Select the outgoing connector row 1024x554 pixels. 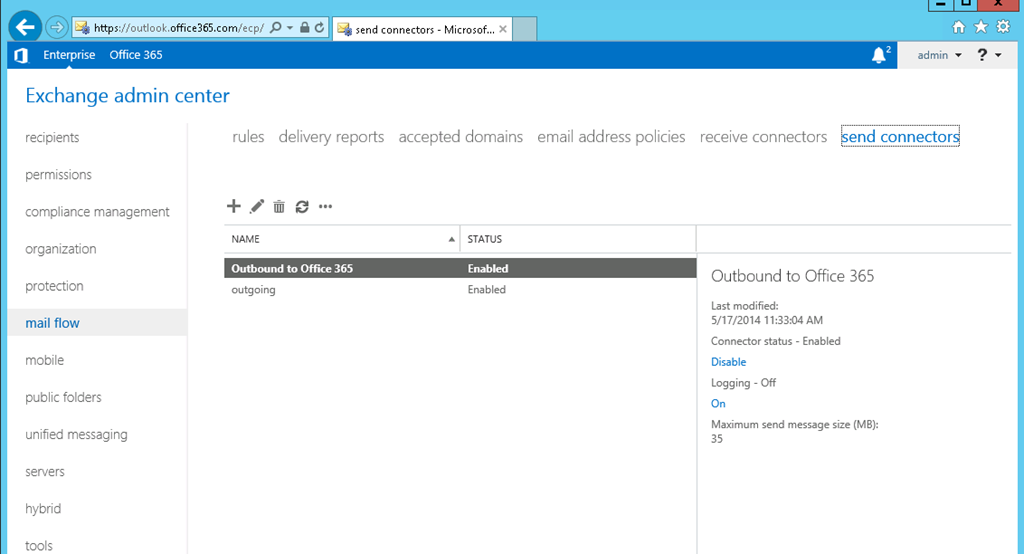(x=460, y=289)
